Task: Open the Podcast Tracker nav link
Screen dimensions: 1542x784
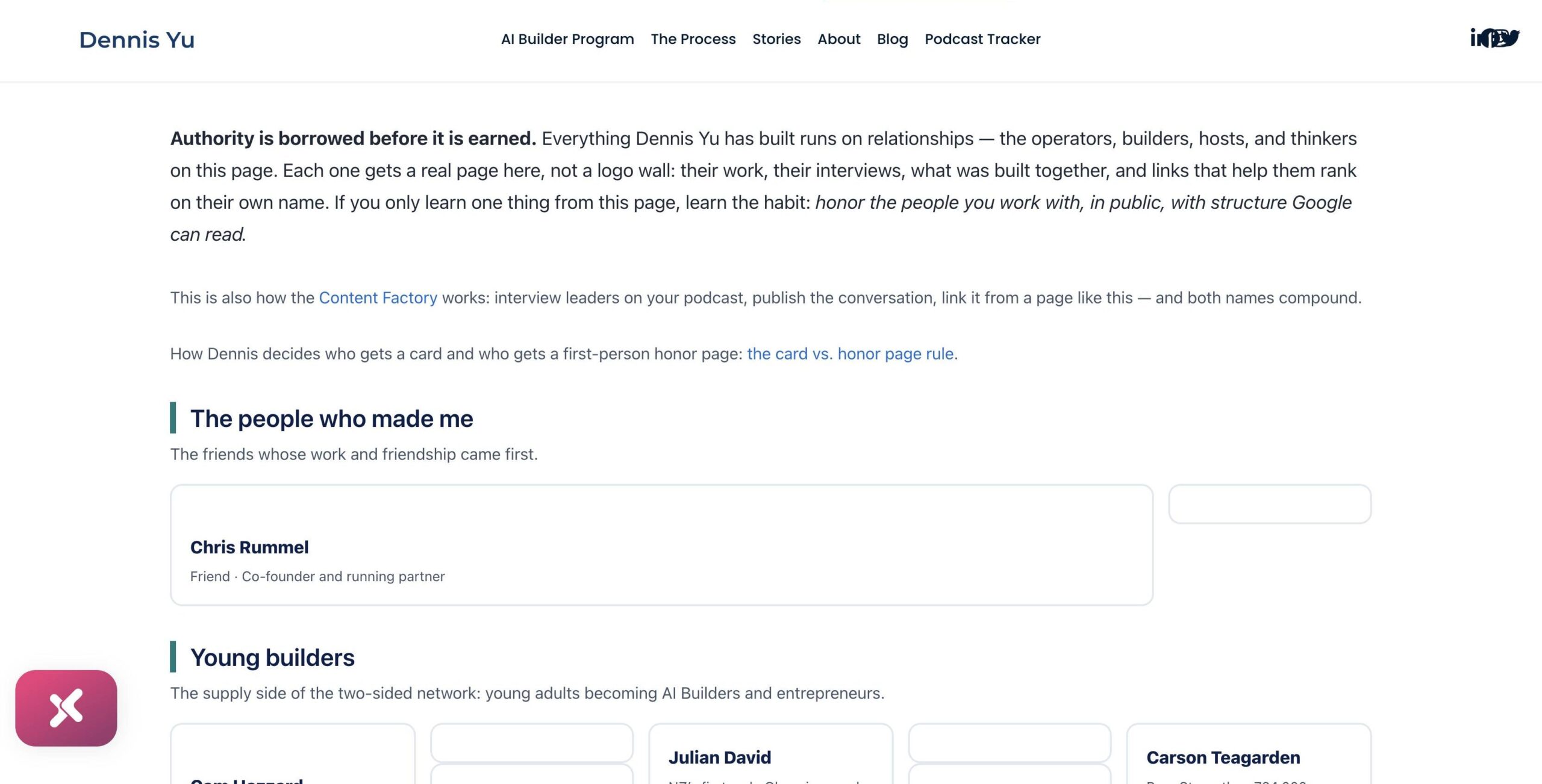Action: [982, 39]
